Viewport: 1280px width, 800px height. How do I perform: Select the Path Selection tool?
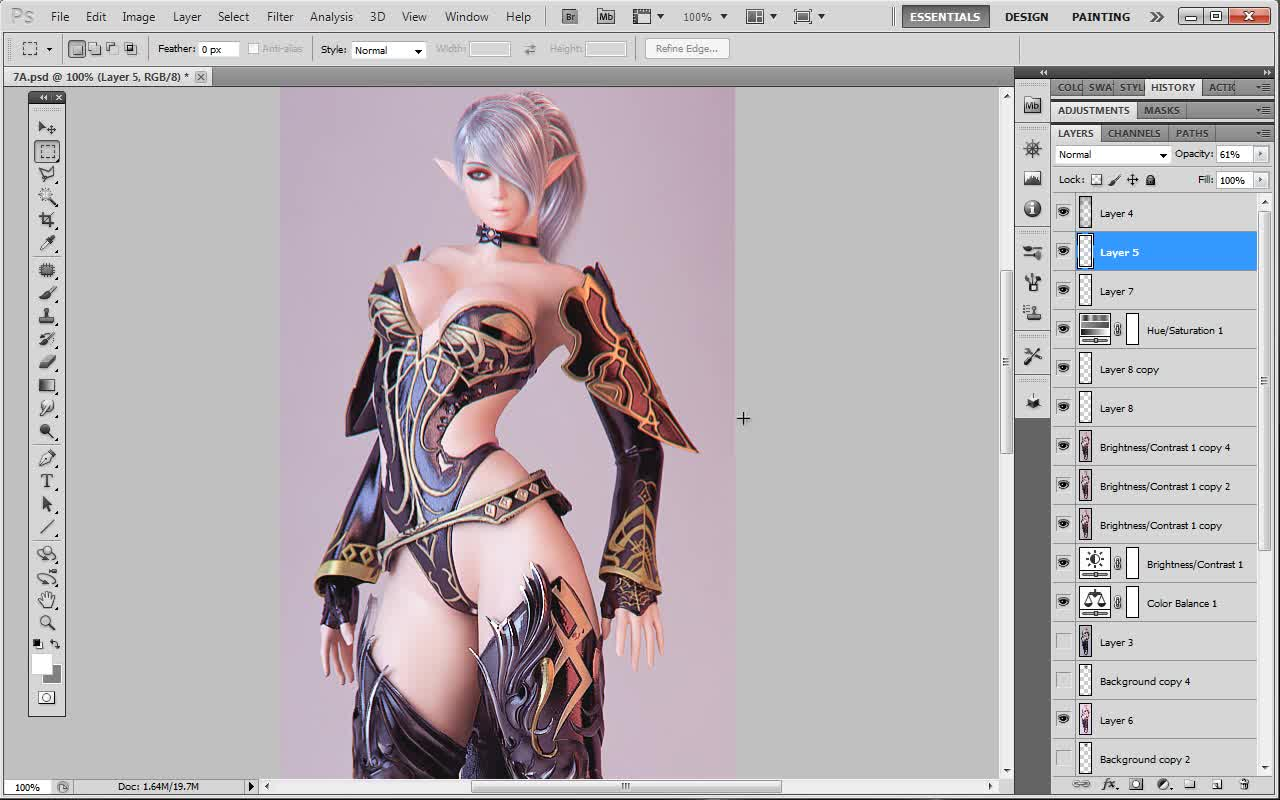[x=47, y=504]
